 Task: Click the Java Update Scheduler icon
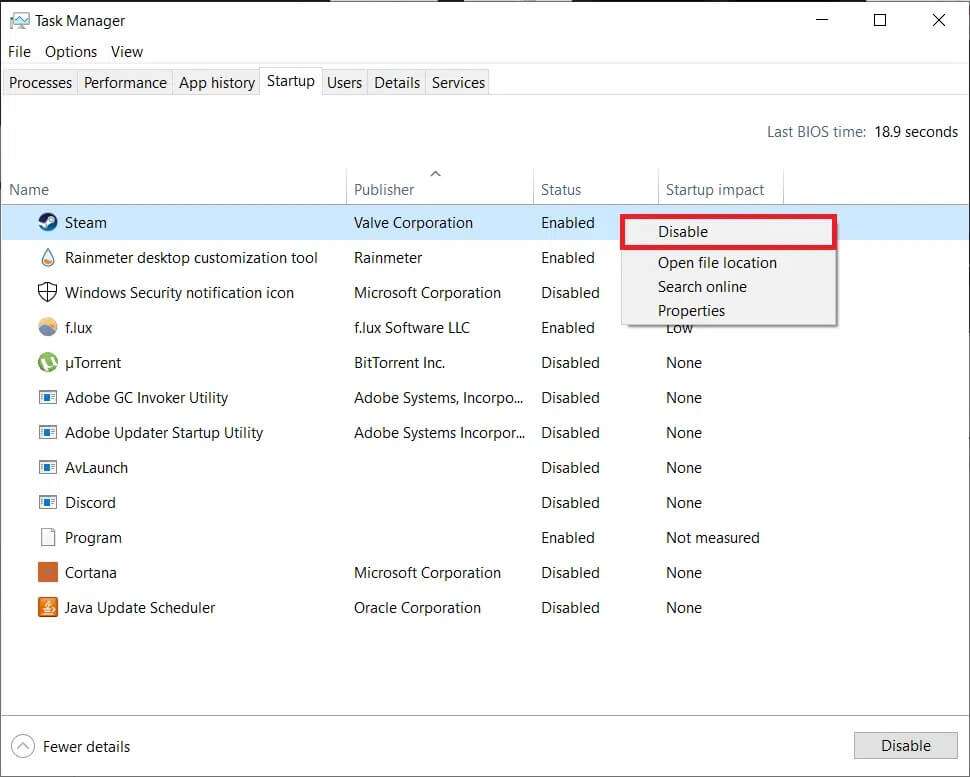[48, 607]
